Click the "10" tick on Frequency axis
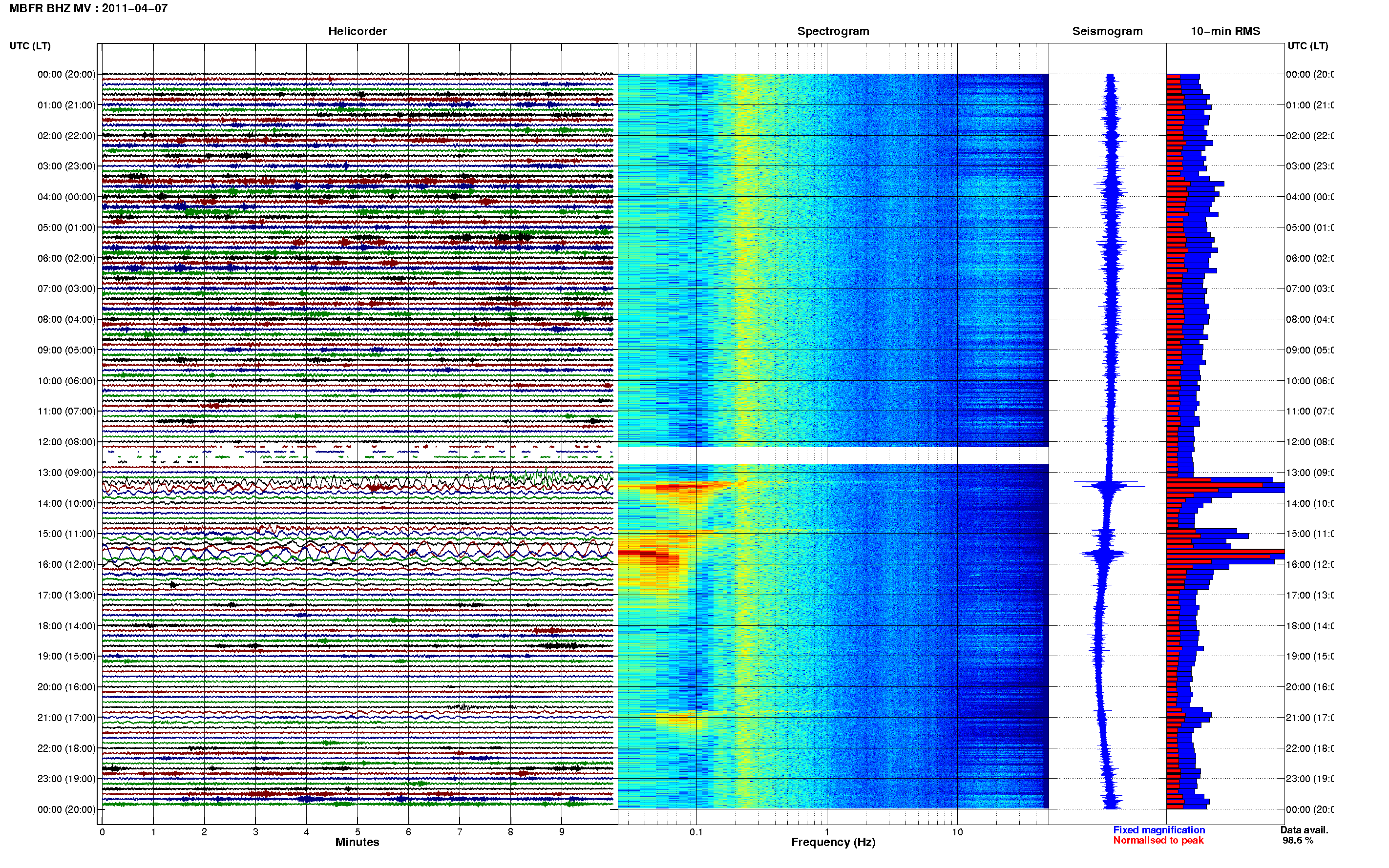Image resolution: width=1389 pixels, height=868 pixels. pyautogui.click(x=957, y=832)
